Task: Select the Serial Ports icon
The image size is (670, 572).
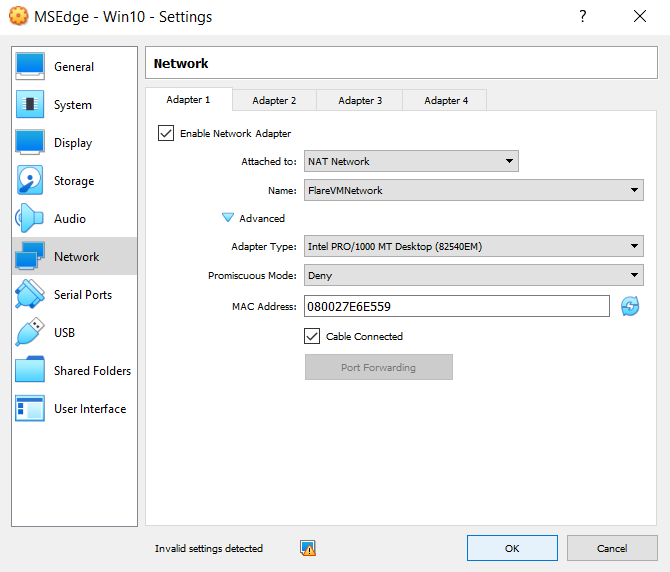Action: (x=30, y=294)
